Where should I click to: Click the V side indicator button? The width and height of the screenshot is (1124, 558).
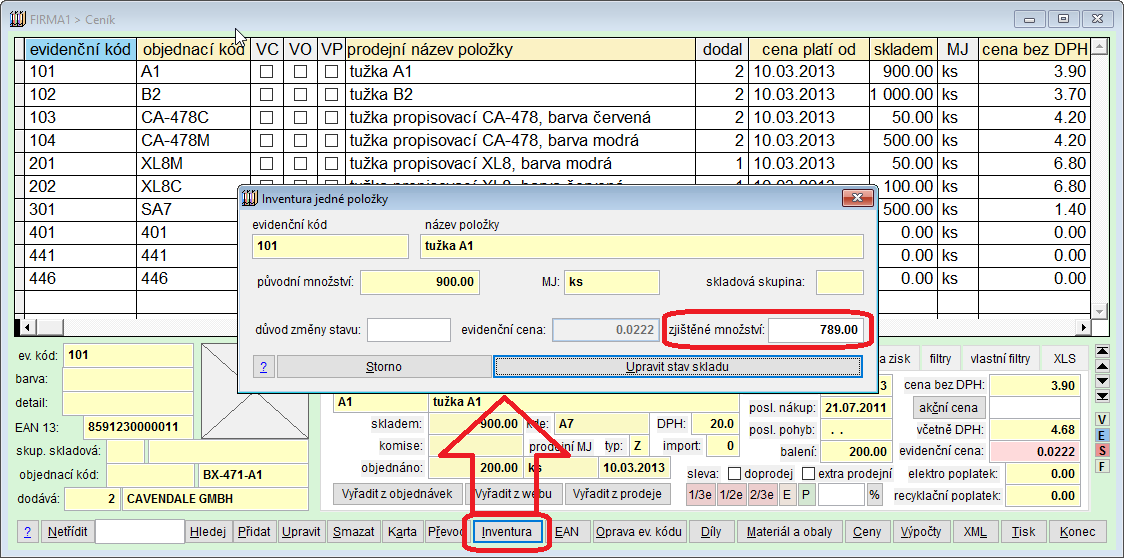(x=1102, y=419)
